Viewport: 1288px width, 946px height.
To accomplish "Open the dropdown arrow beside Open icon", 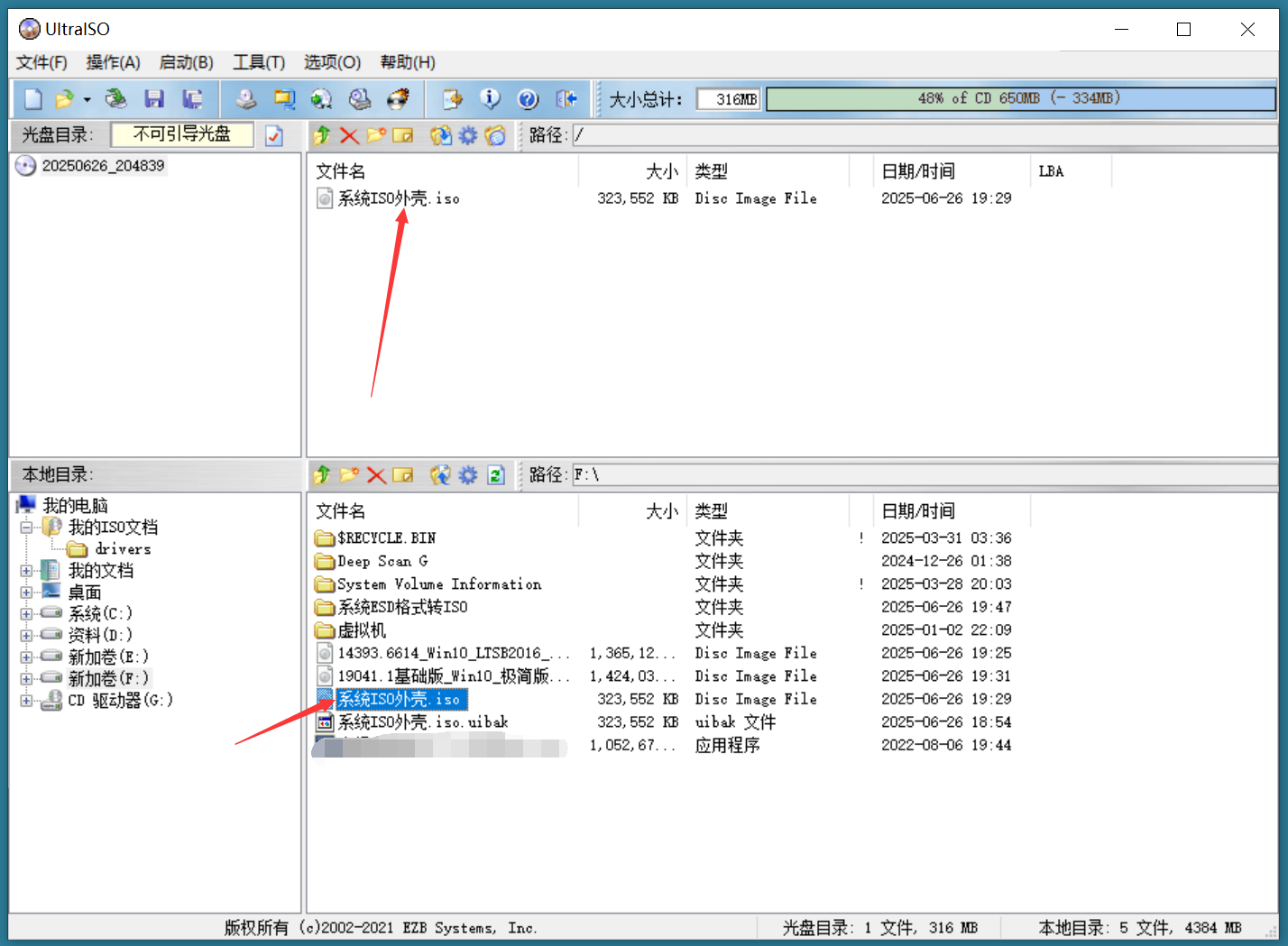I will pyautogui.click(x=87, y=99).
